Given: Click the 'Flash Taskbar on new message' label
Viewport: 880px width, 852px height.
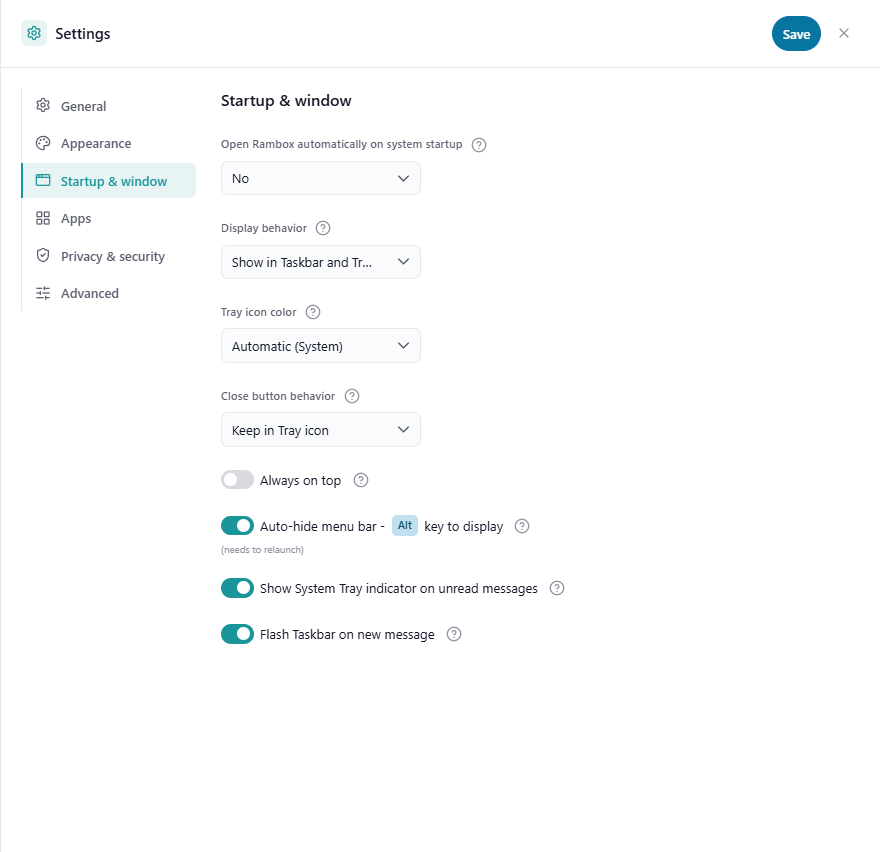Looking at the screenshot, I should point(347,635).
